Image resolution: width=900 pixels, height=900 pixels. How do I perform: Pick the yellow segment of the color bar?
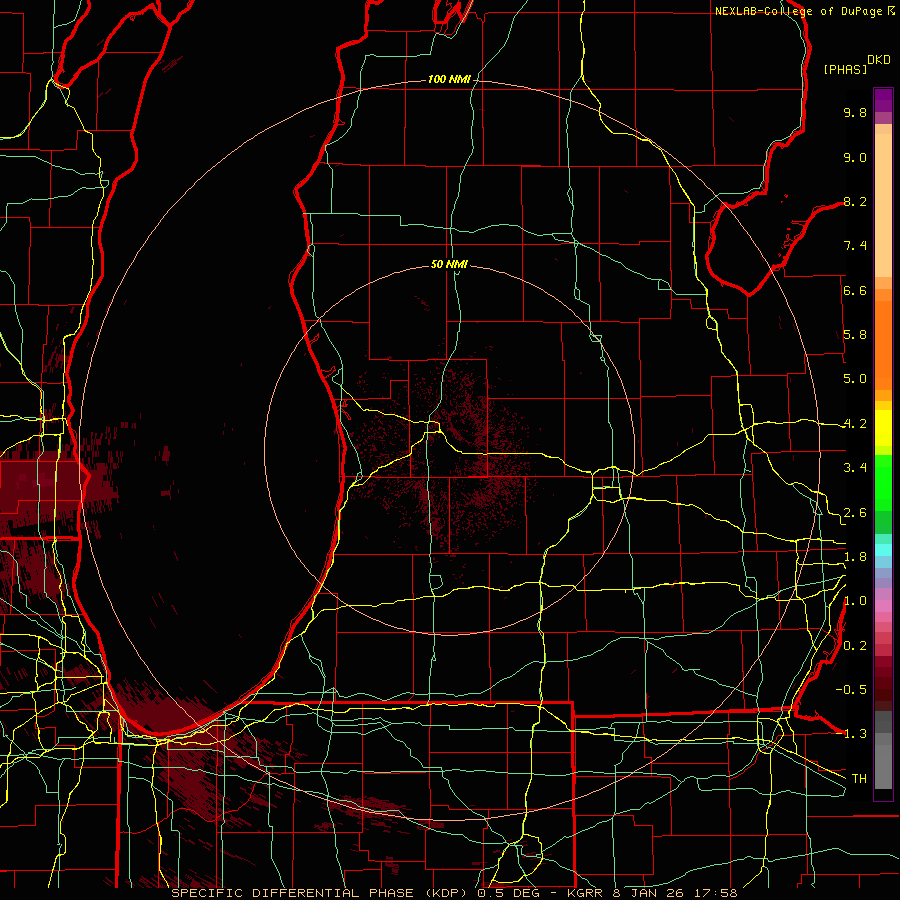(883, 428)
